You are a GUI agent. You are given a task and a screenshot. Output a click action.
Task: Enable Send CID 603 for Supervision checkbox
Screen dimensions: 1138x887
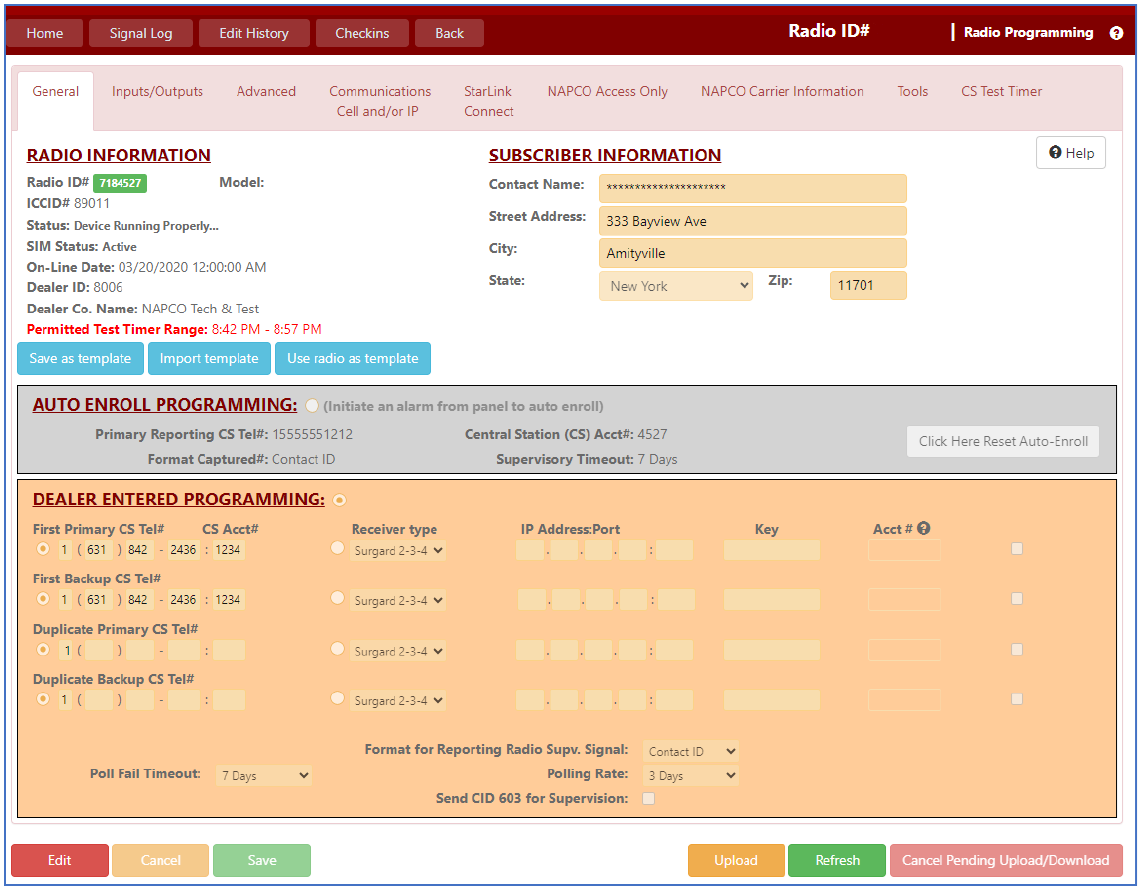click(x=648, y=798)
